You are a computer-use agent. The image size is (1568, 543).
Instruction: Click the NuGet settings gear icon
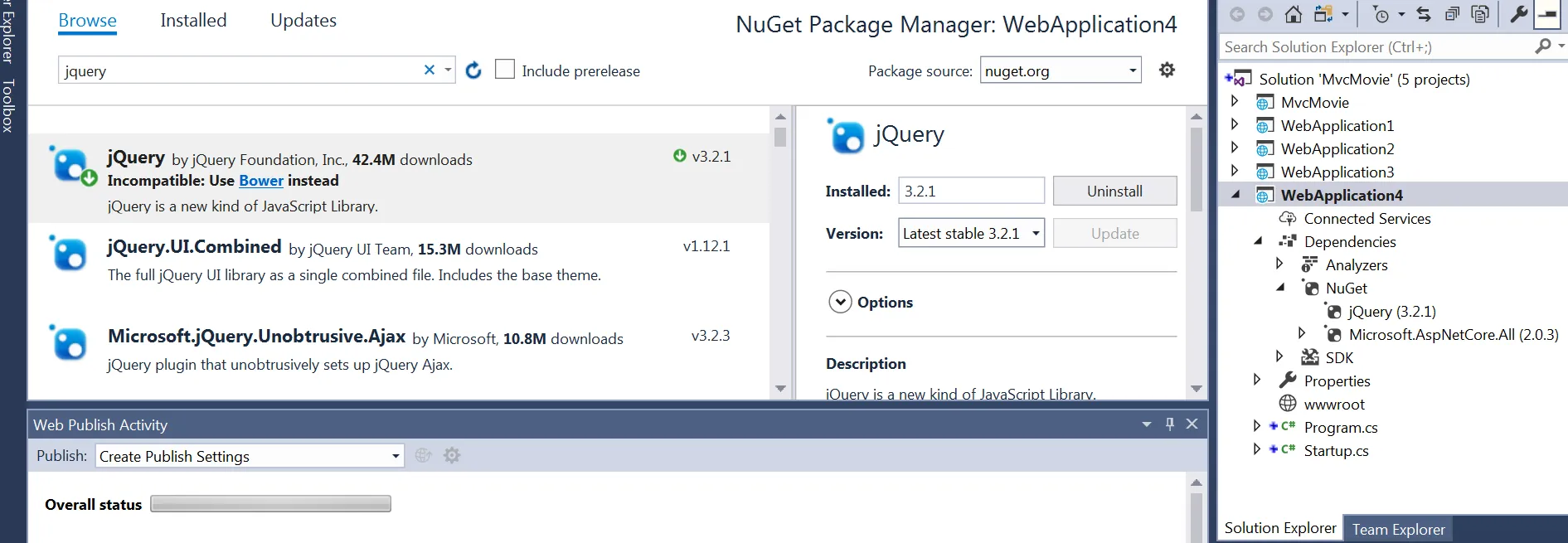click(1167, 70)
